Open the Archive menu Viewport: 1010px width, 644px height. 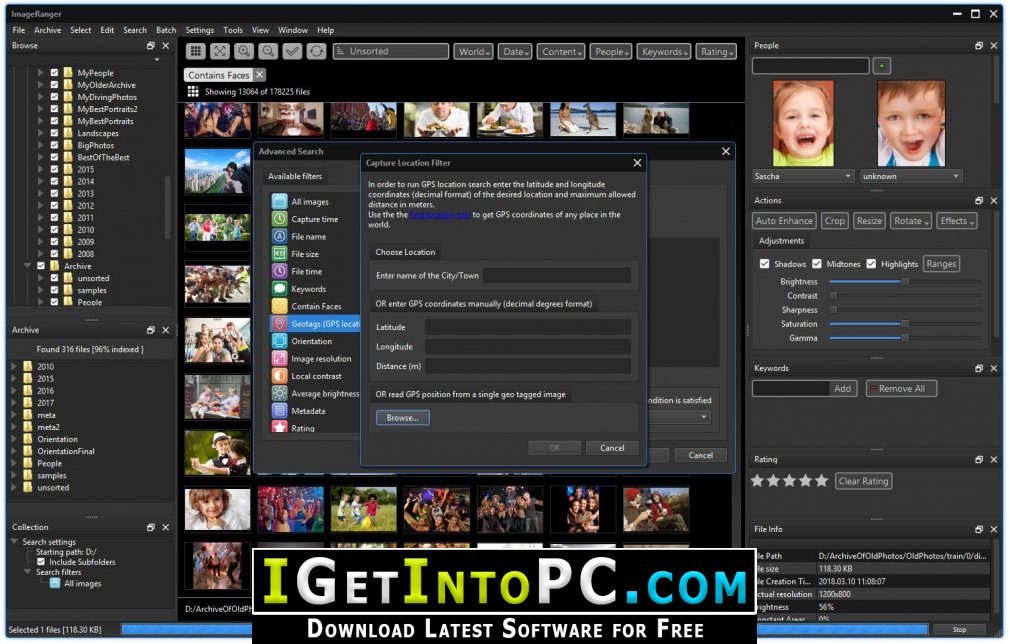coord(48,30)
